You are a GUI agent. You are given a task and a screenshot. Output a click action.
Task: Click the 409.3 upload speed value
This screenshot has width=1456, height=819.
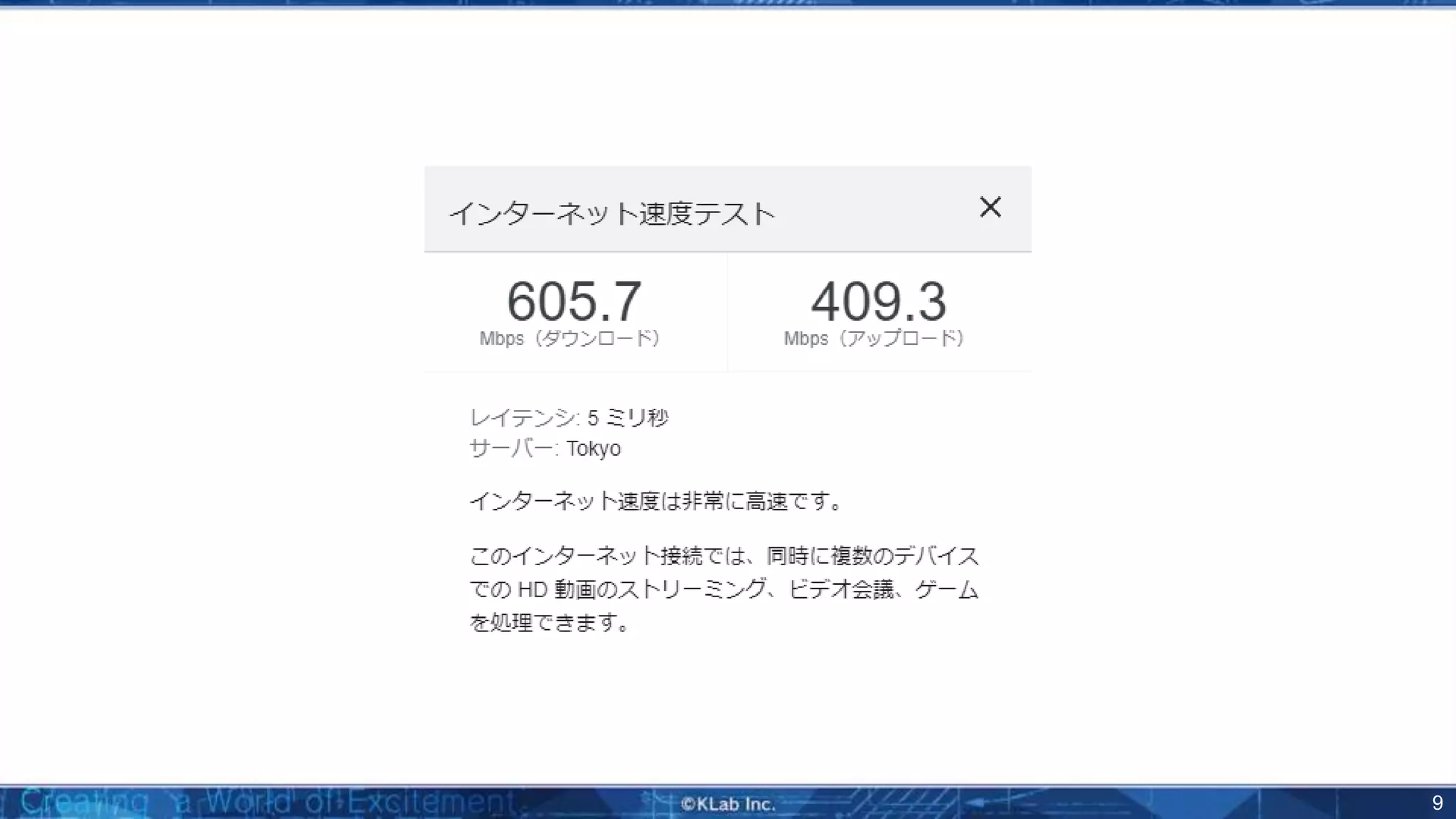point(878,301)
